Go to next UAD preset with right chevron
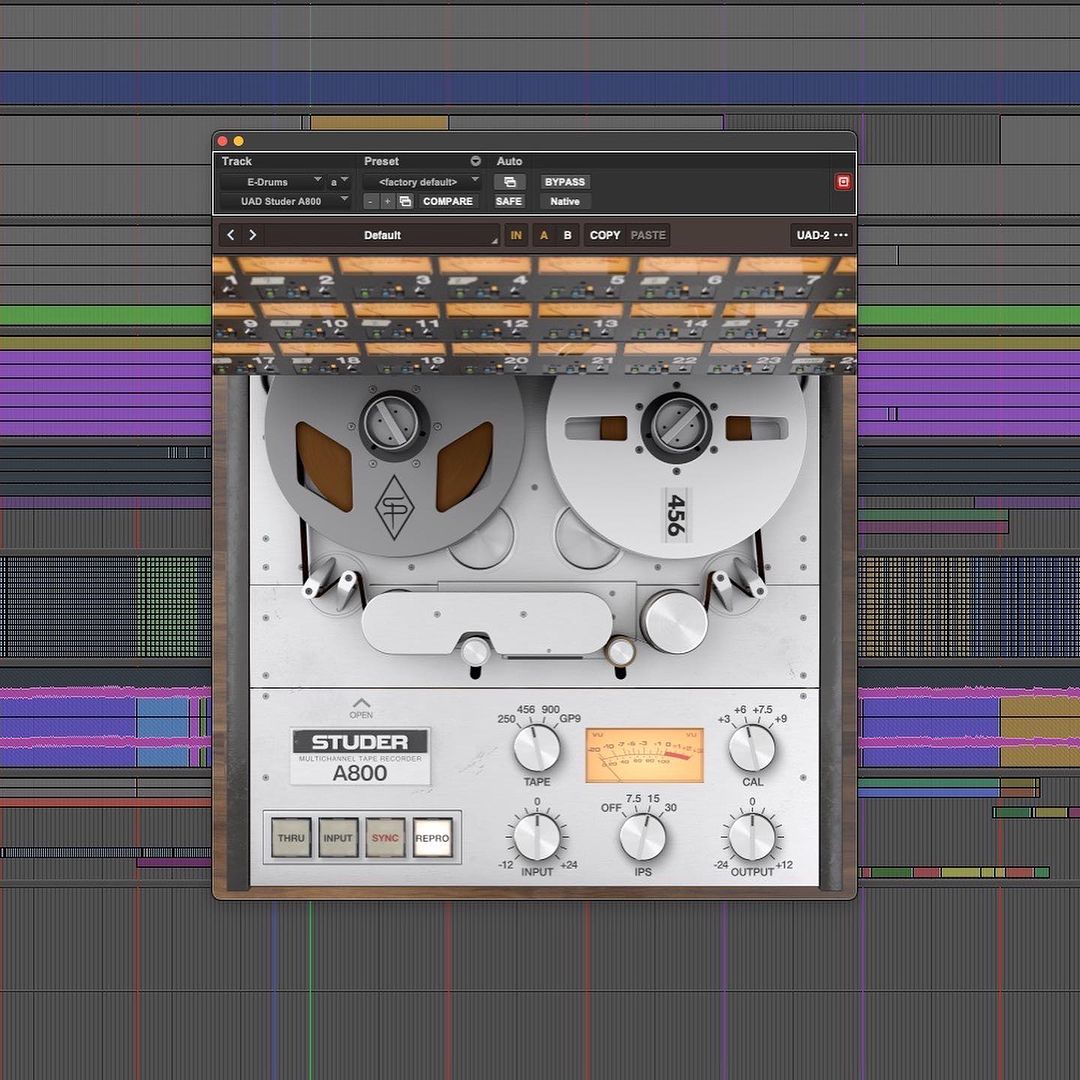 pyautogui.click(x=253, y=235)
